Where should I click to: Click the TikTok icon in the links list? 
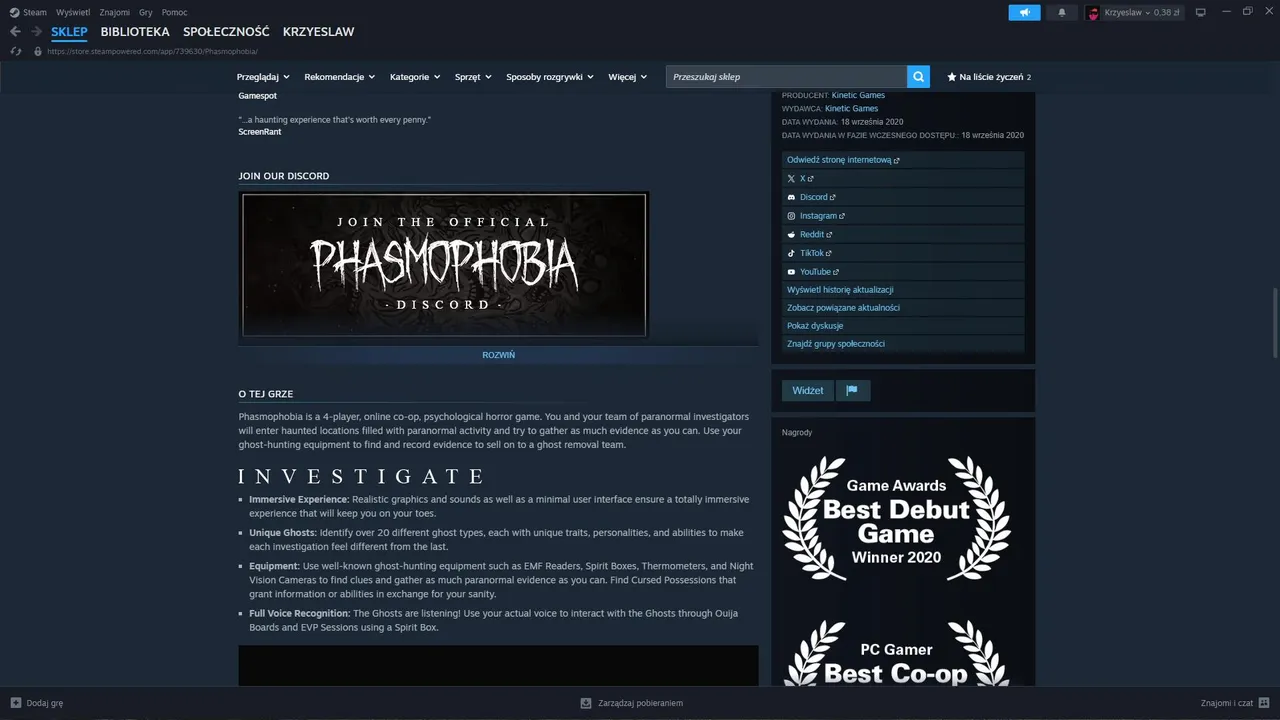pos(791,253)
